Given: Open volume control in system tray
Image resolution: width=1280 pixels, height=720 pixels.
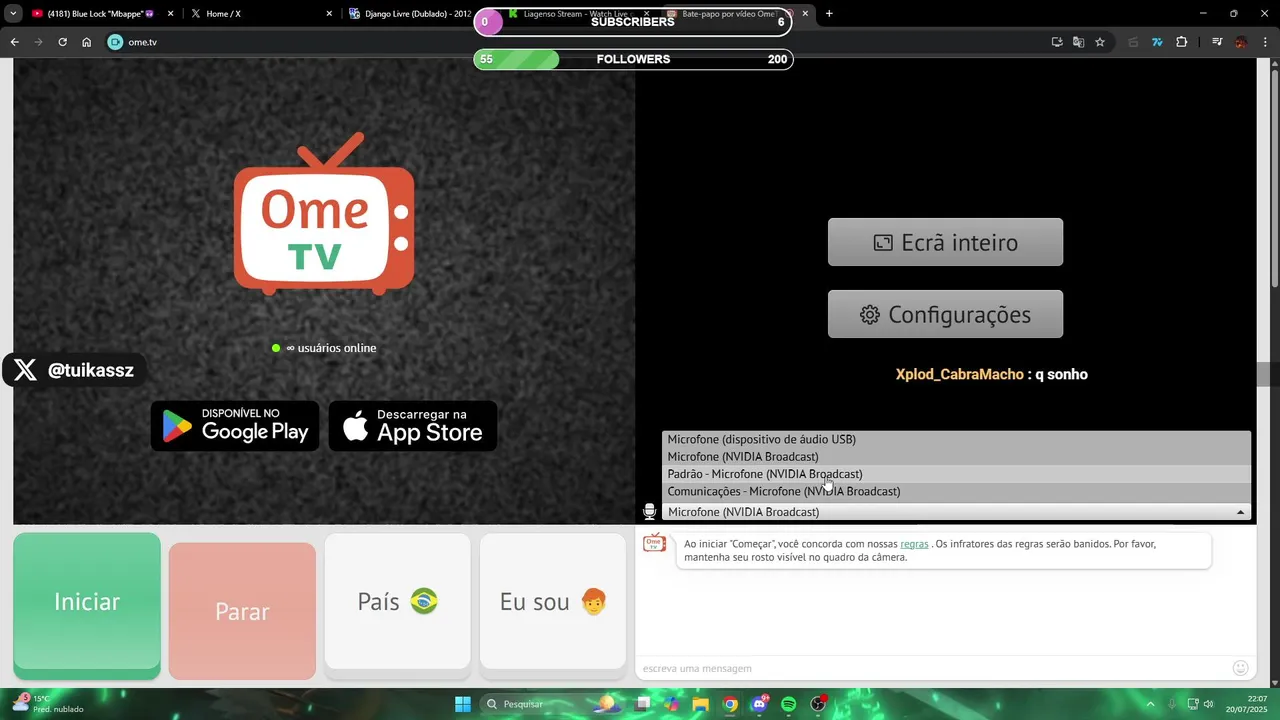Looking at the screenshot, I should coord(1209,704).
